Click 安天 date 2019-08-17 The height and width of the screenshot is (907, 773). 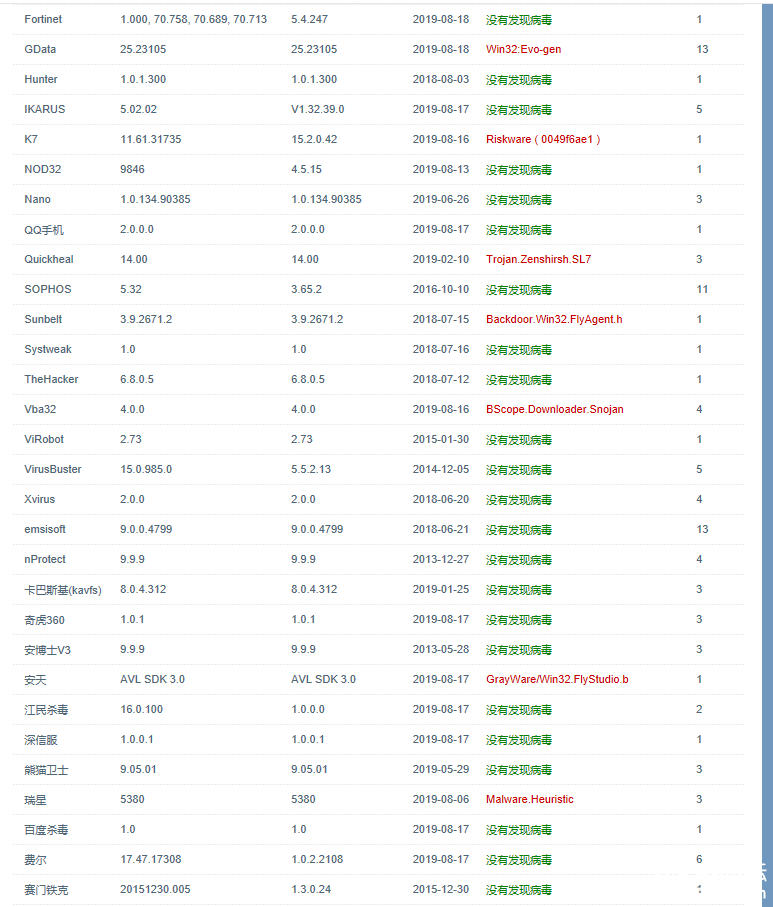[440, 679]
